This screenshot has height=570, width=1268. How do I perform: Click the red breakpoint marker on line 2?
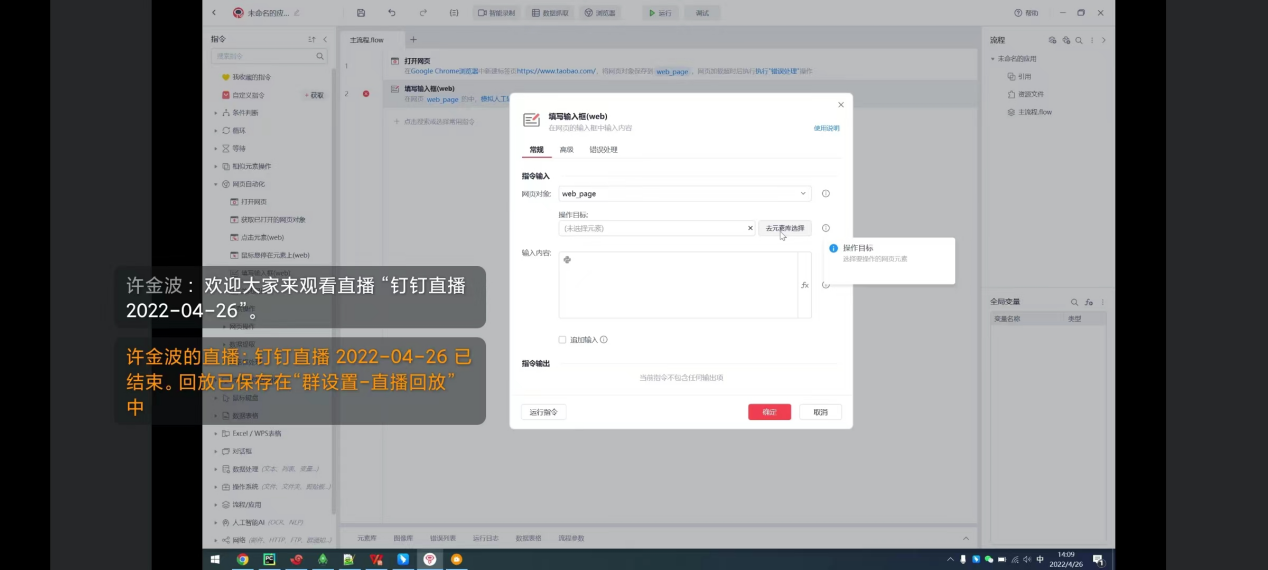pos(366,94)
